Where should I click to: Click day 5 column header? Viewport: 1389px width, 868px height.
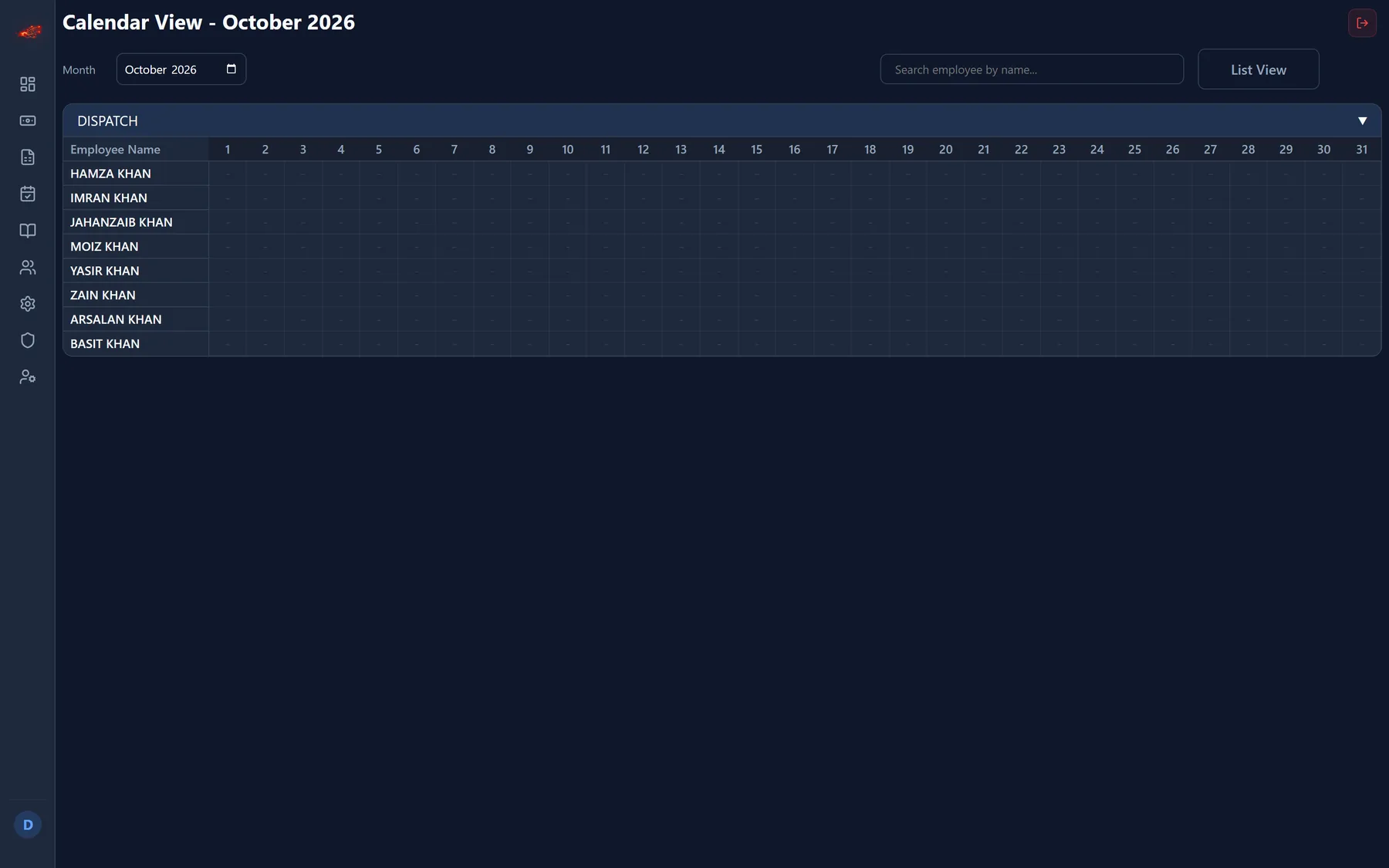coord(379,150)
